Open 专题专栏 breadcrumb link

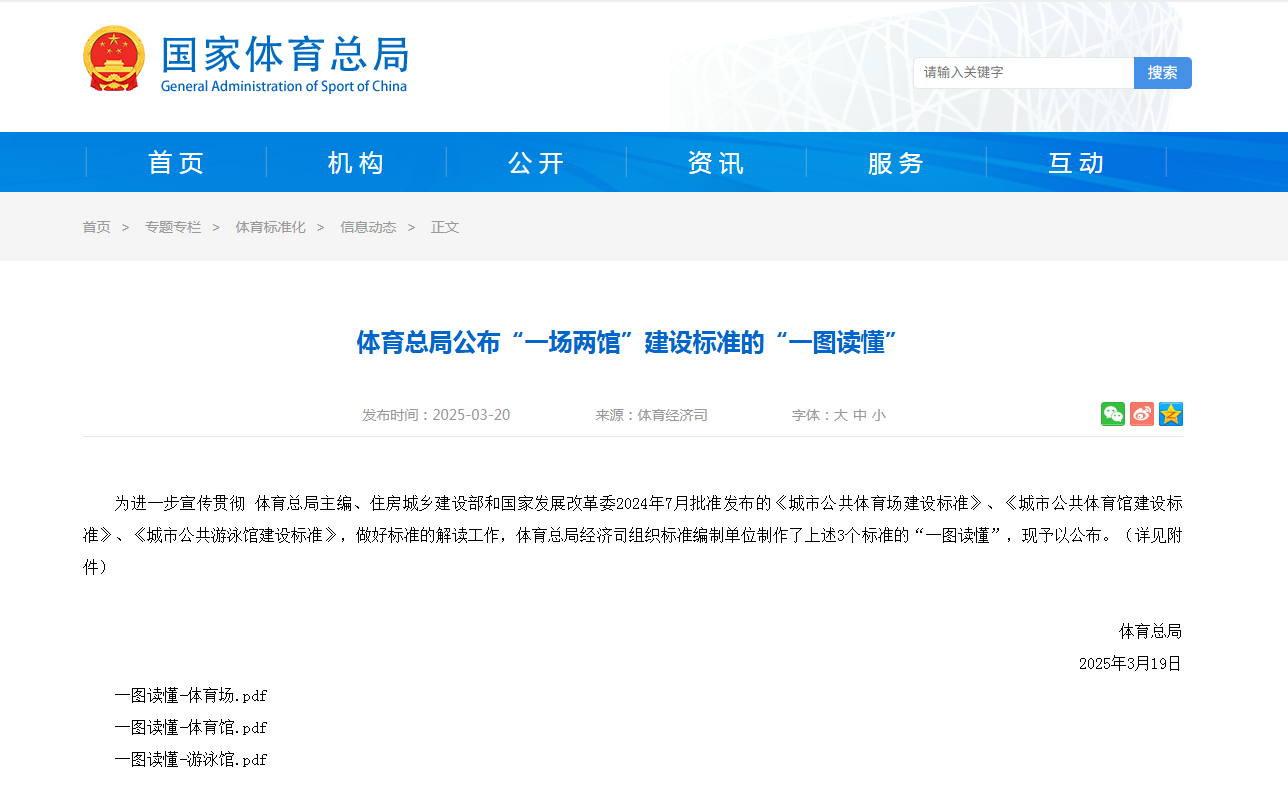(x=173, y=227)
